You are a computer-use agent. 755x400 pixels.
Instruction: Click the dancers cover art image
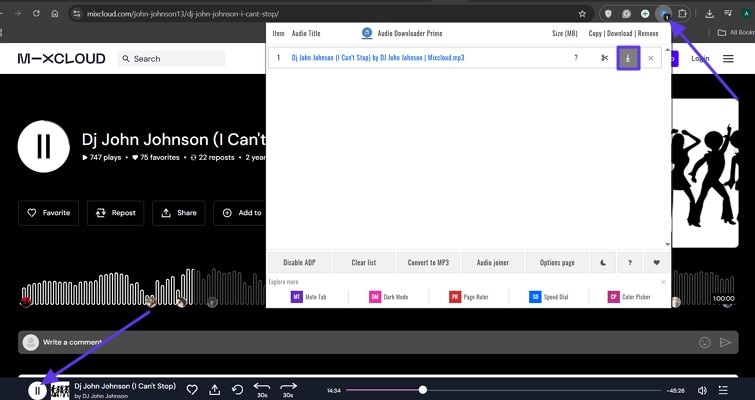pyautogui.click(x=705, y=173)
